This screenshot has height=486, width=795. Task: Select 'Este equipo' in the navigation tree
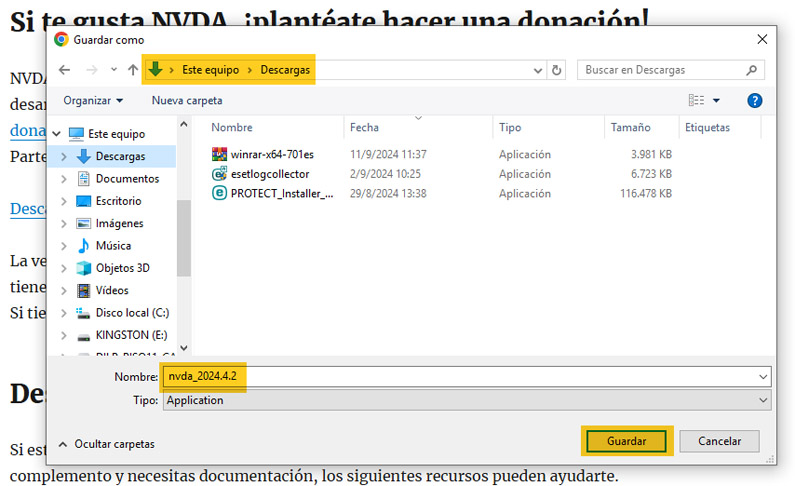(117, 134)
